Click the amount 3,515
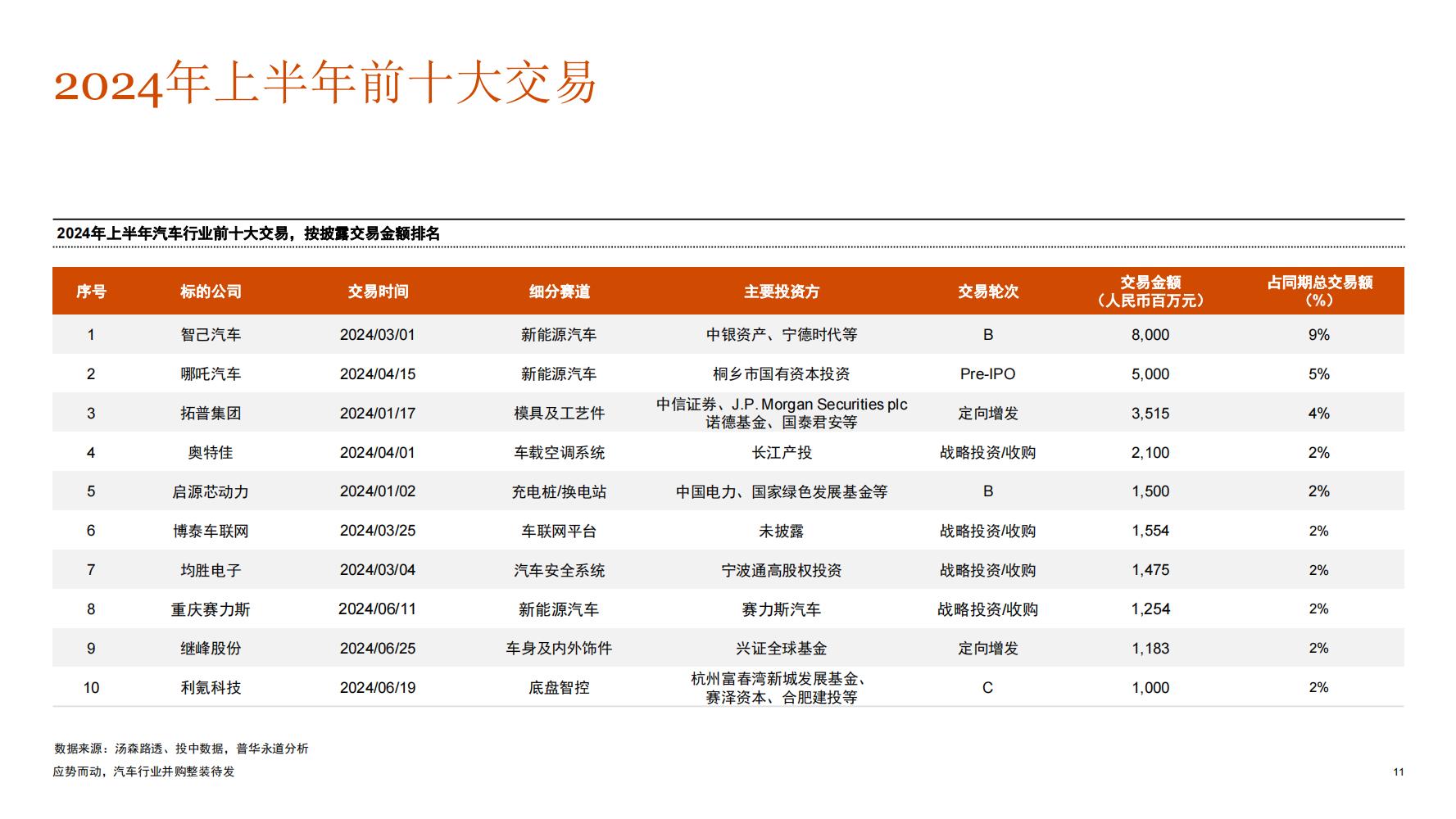This screenshot has height=819, width=1456. click(x=1150, y=414)
